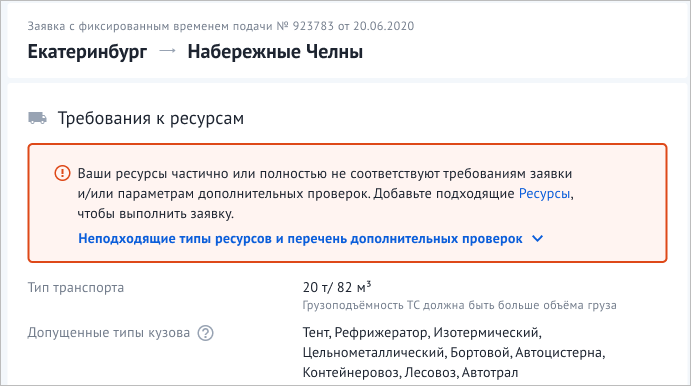Open the help icon next to Допущенные типы кузова

tap(205, 333)
